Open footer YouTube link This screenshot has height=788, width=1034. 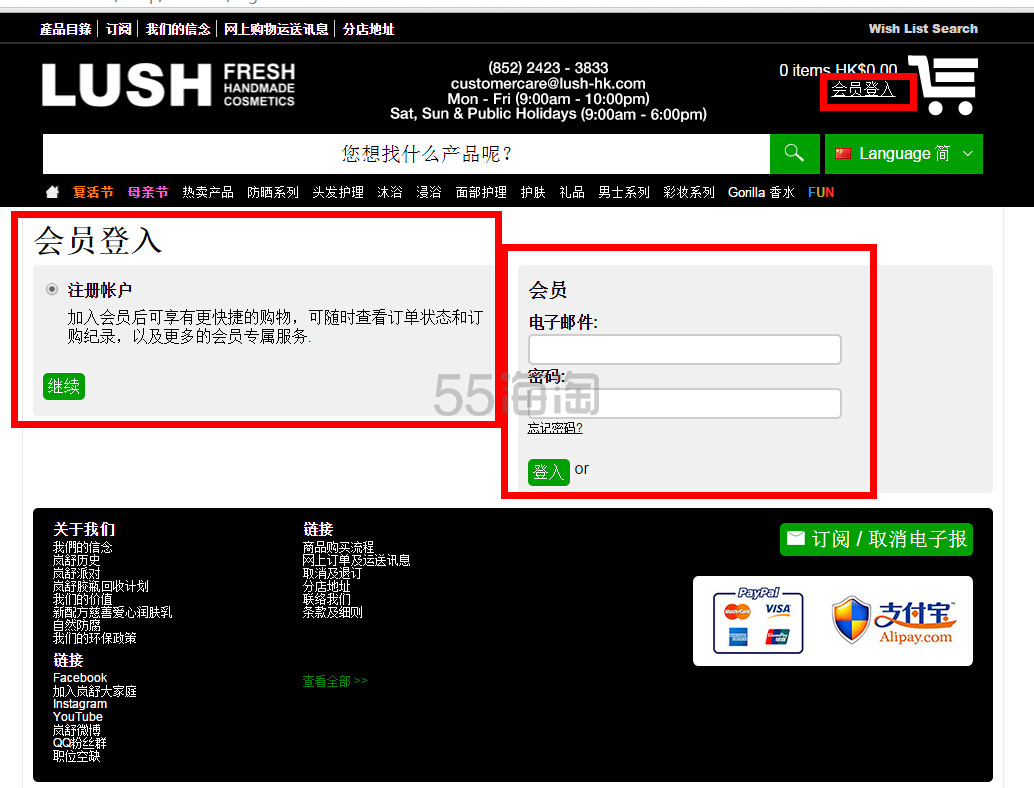pyautogui.click(x=78, y=717)
